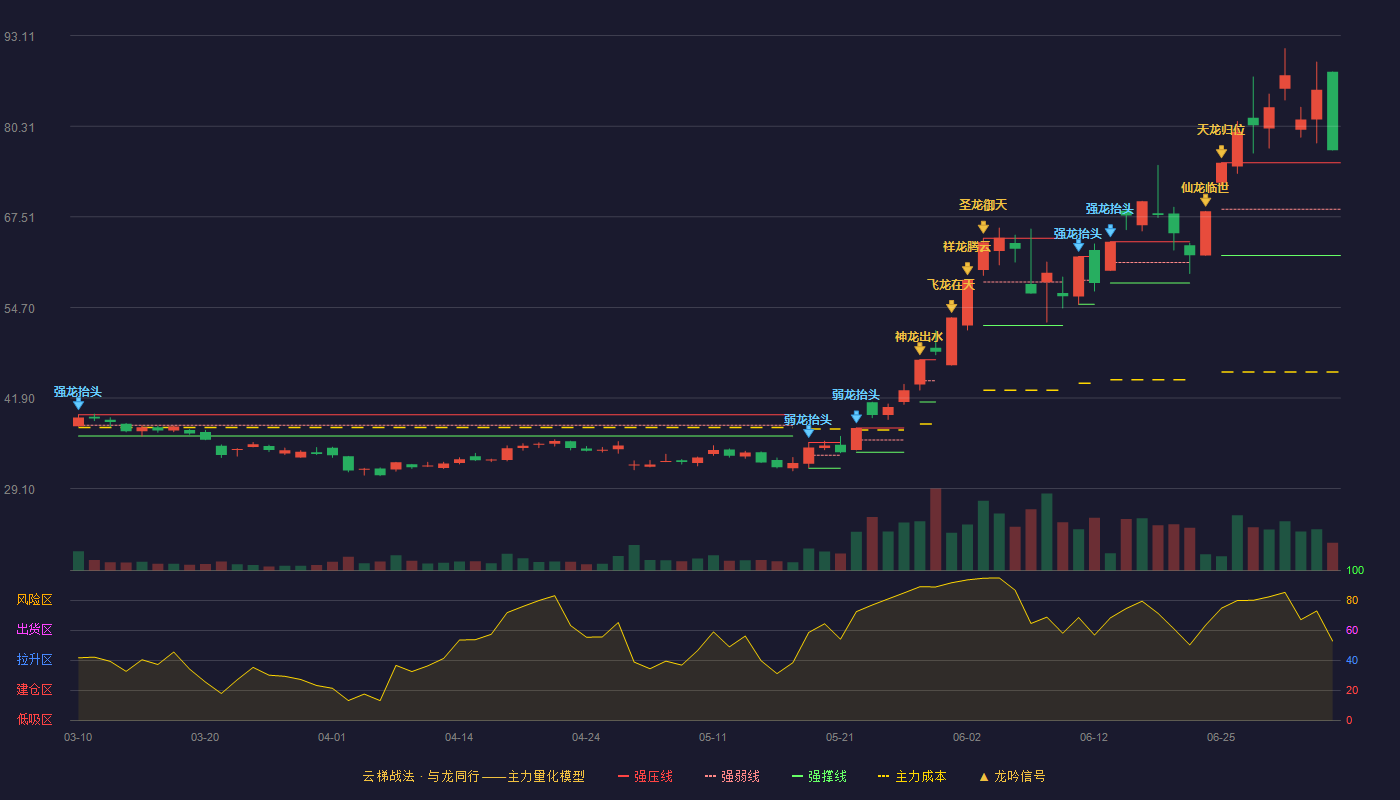Toggle the 强压线 legend series
The width and height of the screenshot is (1400, 800).
point(645,776)
